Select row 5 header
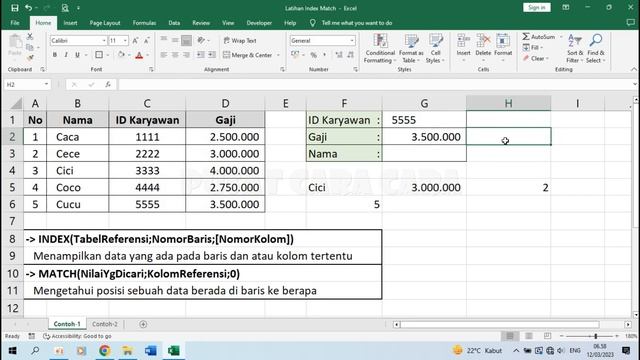The image size is (640, 360). pos(12,187)
